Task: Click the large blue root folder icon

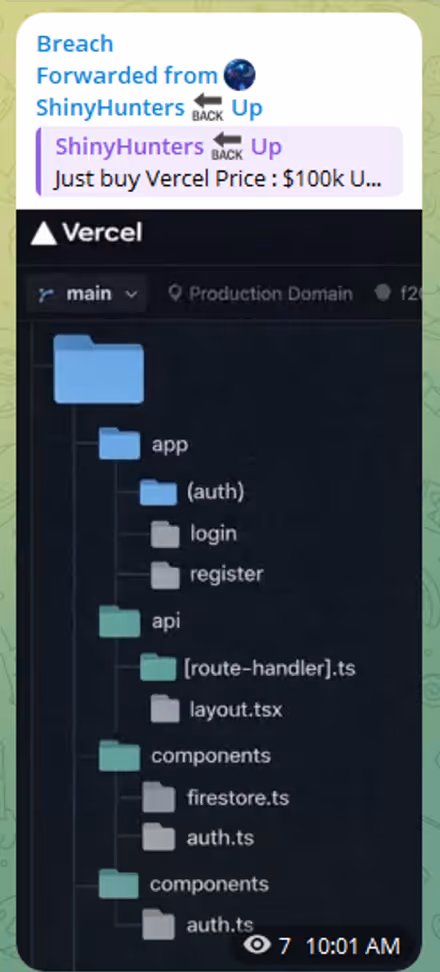Action: [x=99, y=369]
